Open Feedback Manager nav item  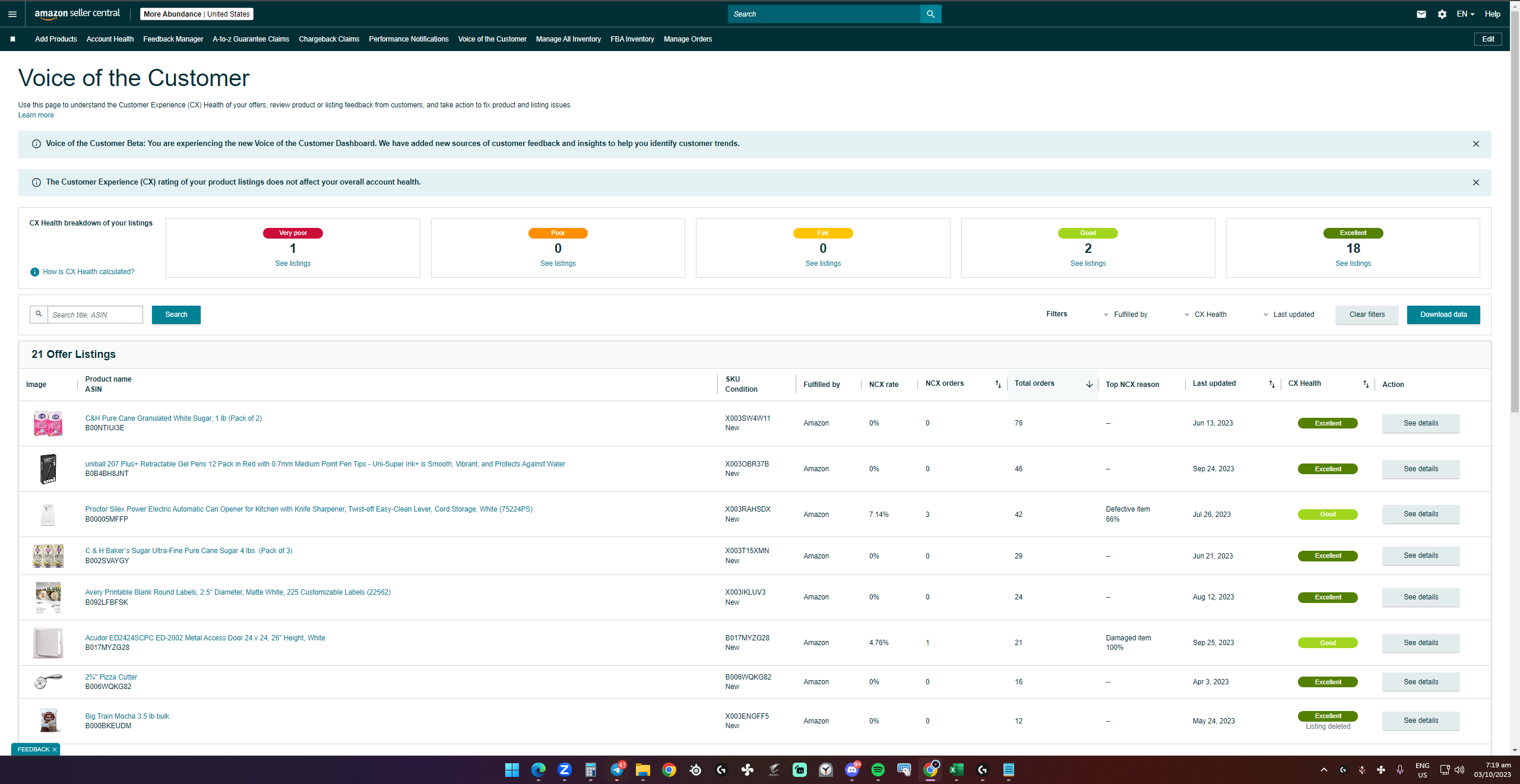coord(173,39)
